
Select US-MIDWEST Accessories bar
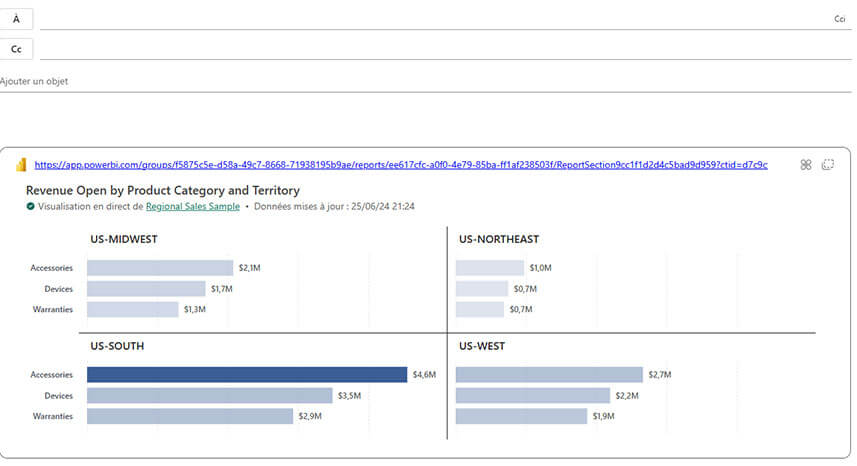pyautogui.click(x=160, y=268)
